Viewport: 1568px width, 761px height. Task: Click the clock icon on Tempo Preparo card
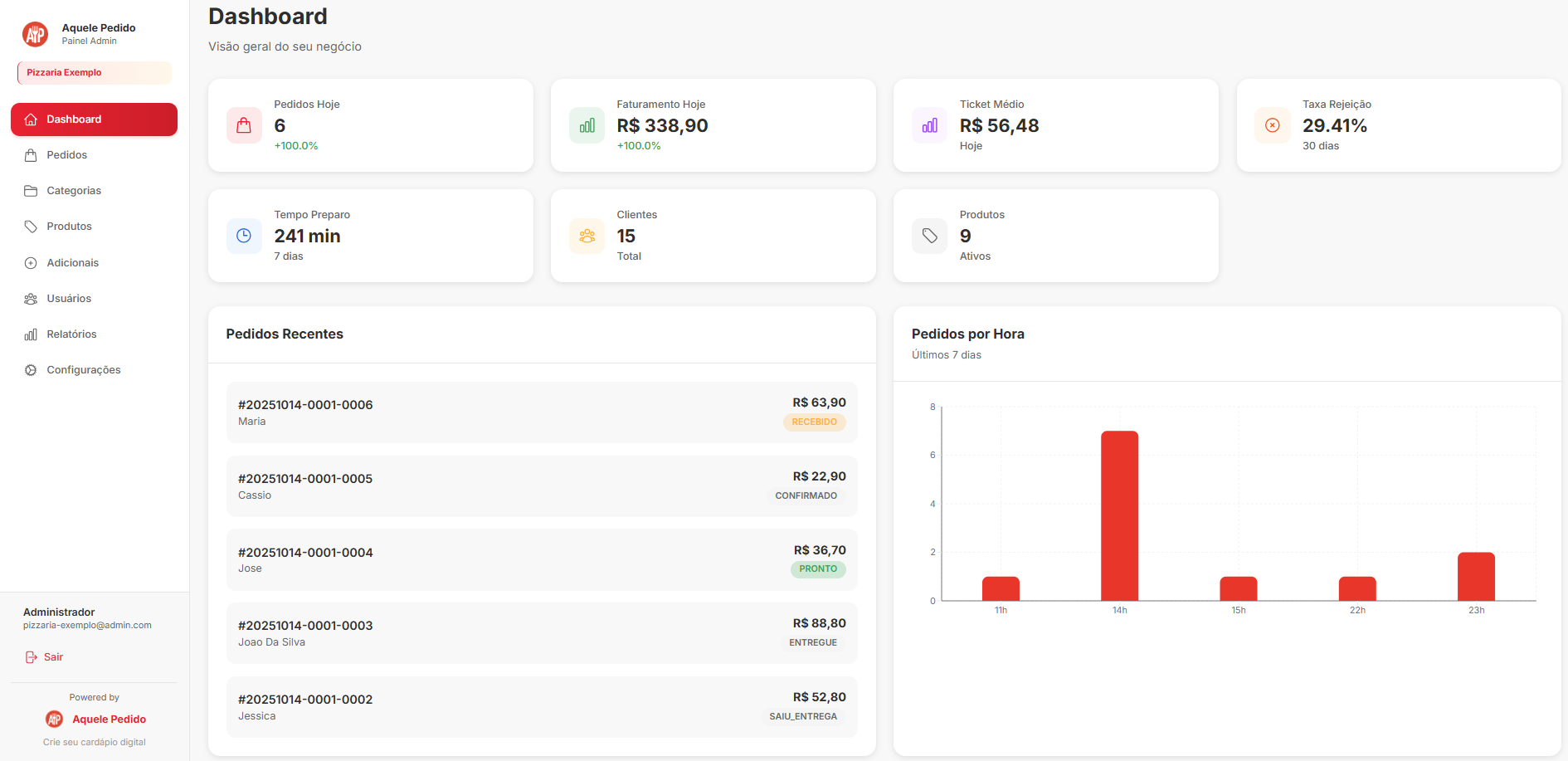(244, 236)
